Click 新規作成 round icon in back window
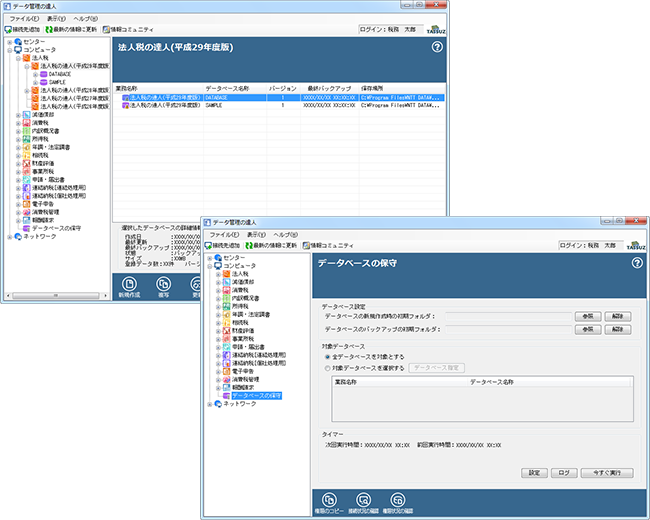This screenshot has width=650, height=520. pyautogui.click(x=129, y=284)
